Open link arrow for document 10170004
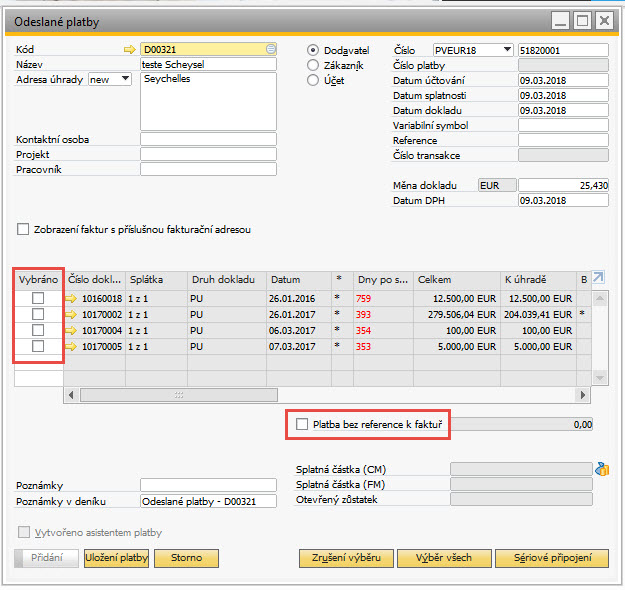625x590 pixels. [71, 330]
